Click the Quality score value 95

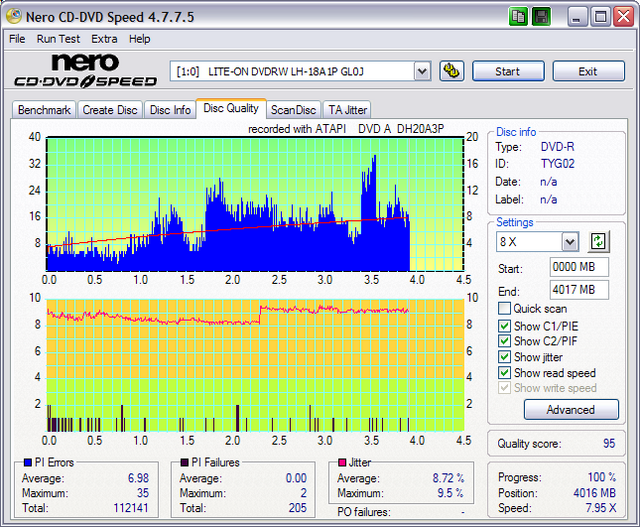tap(609, 443)
